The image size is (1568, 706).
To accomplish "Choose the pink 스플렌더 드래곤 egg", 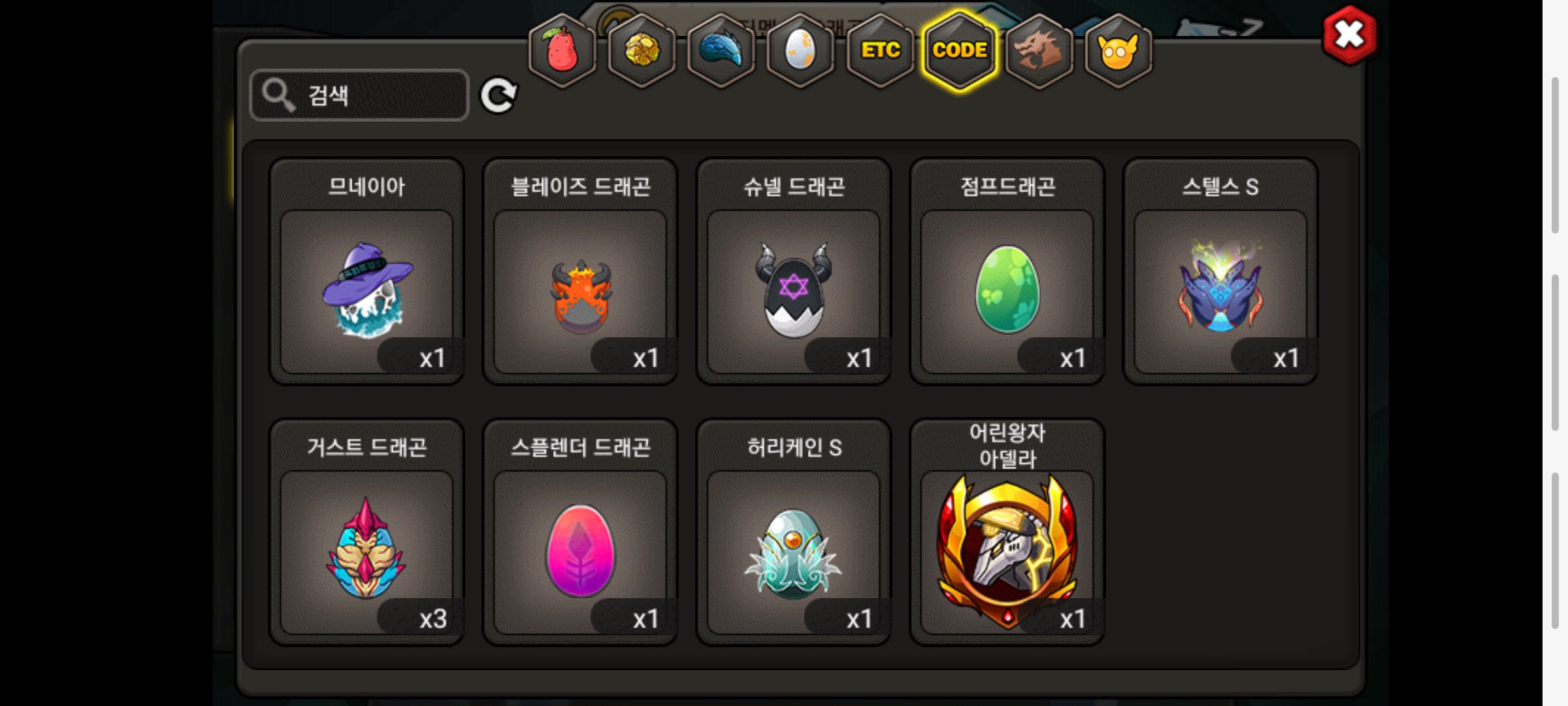I will pyautogui.click(x=580, y=532).
